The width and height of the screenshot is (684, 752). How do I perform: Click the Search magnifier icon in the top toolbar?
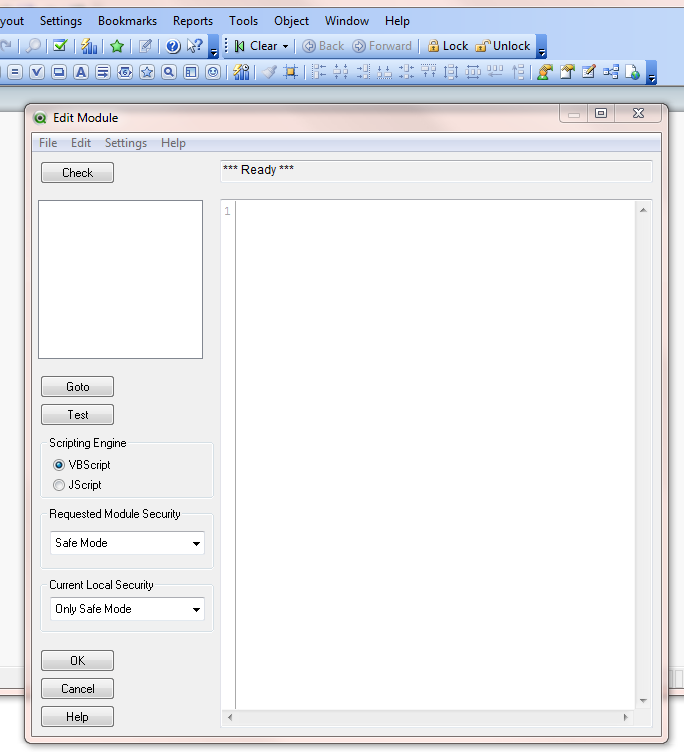coord(33,46)
